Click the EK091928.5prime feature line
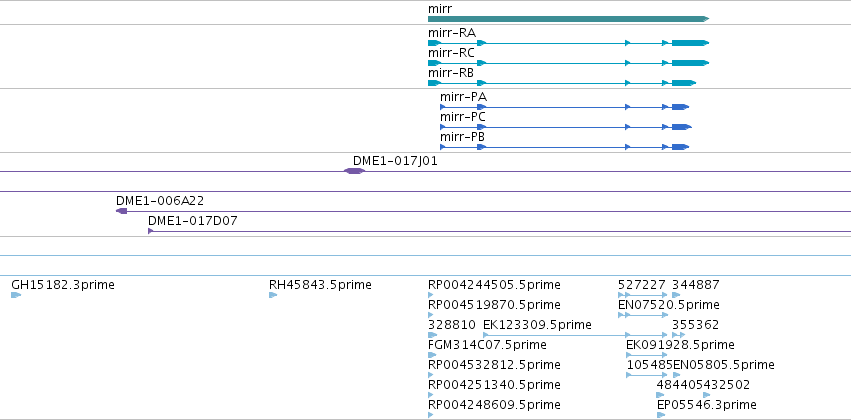 click(x=646, y=355)
